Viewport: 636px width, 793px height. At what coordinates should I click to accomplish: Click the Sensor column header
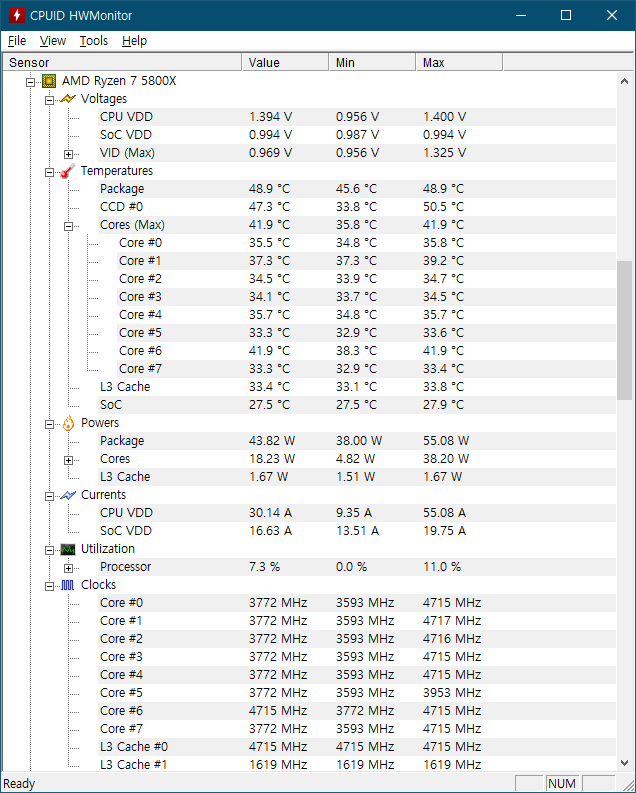click(x=122, y=63)
